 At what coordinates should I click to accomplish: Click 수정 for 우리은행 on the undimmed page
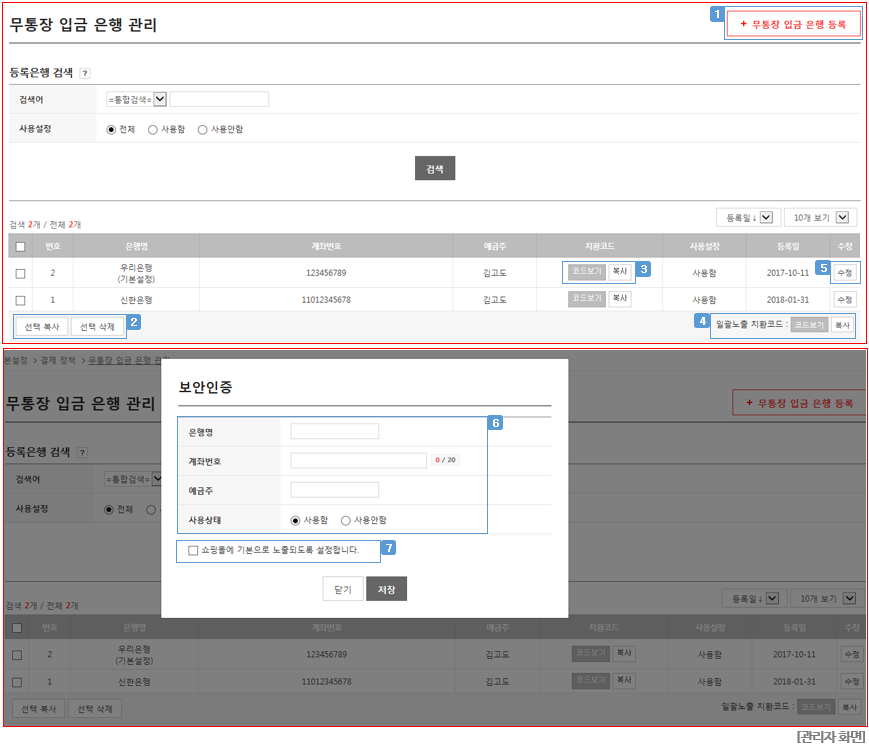tap(845, 273)
